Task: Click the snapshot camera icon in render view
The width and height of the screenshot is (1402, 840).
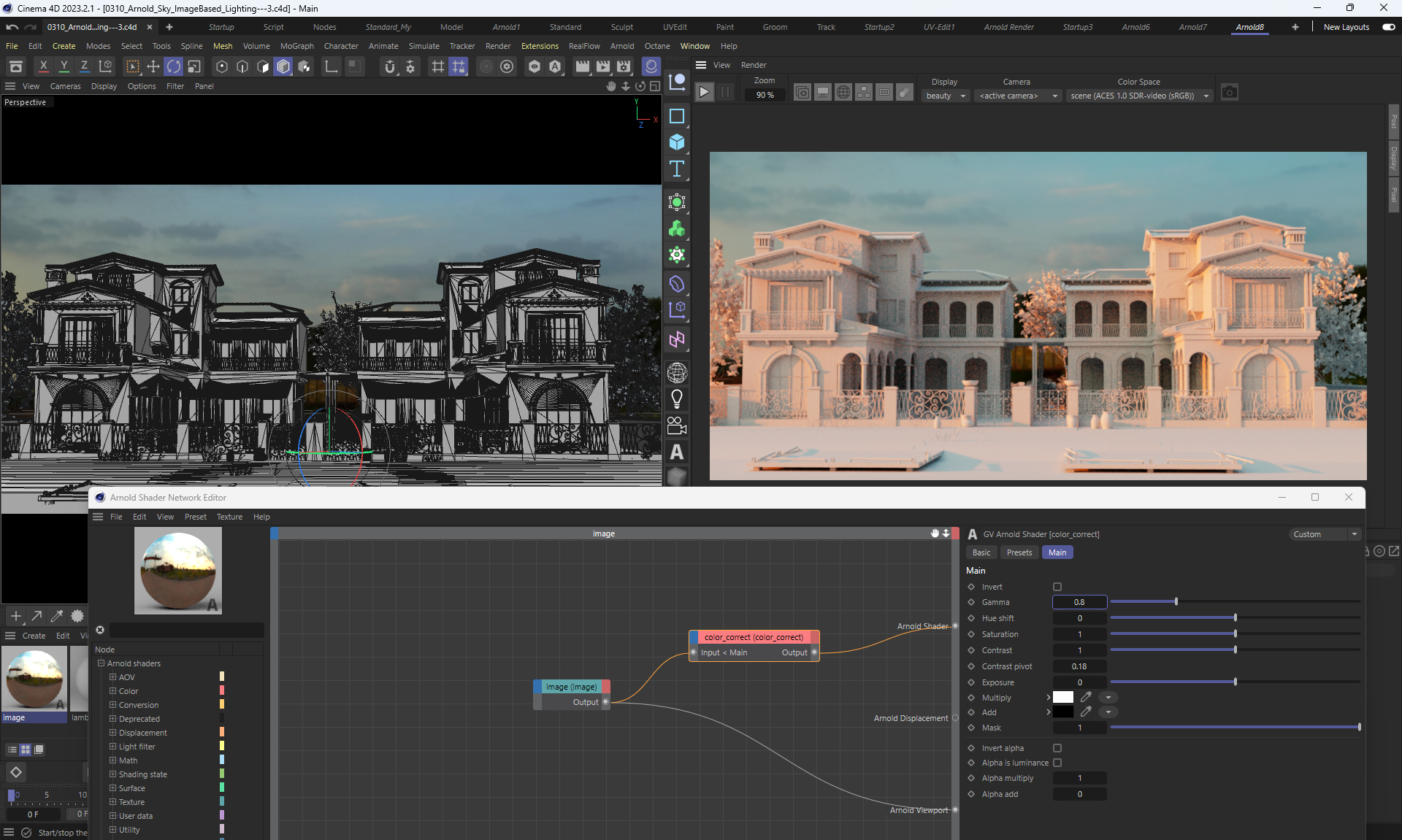Action: point(1230,93)
